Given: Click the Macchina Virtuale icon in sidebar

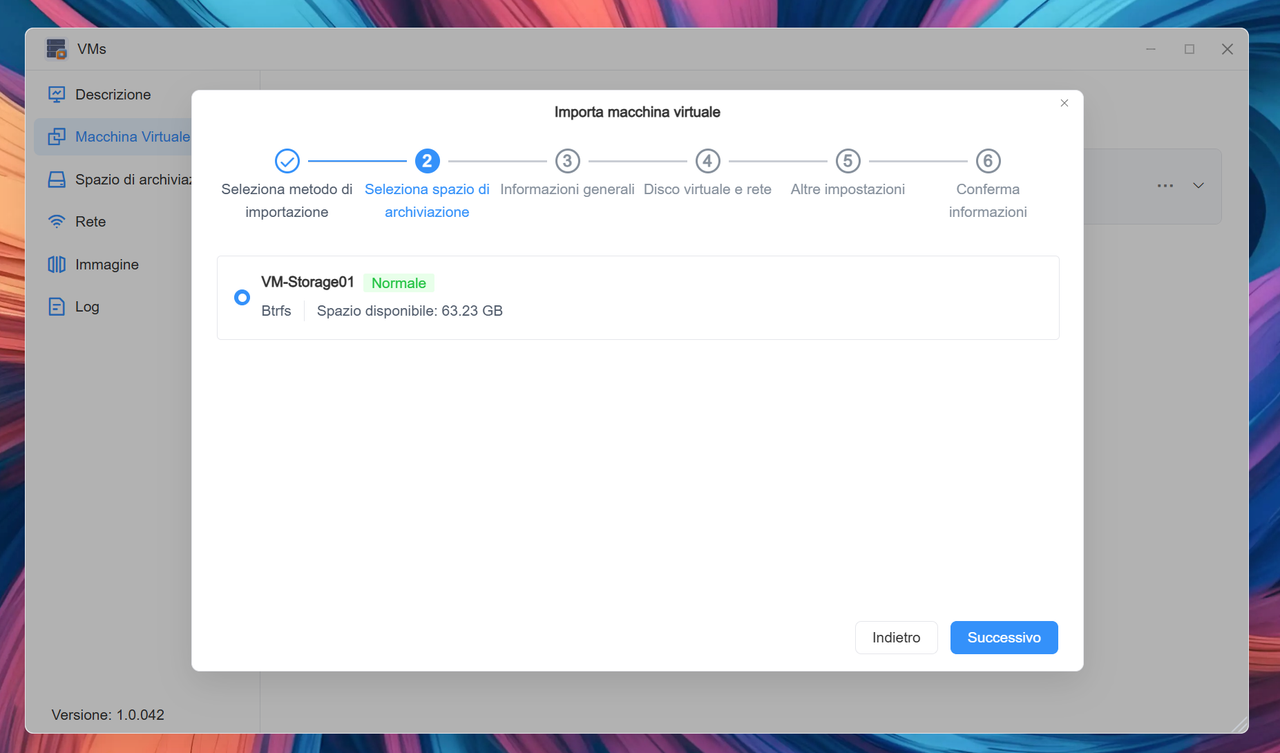Looking at the screenshot, I should (57, 136).
